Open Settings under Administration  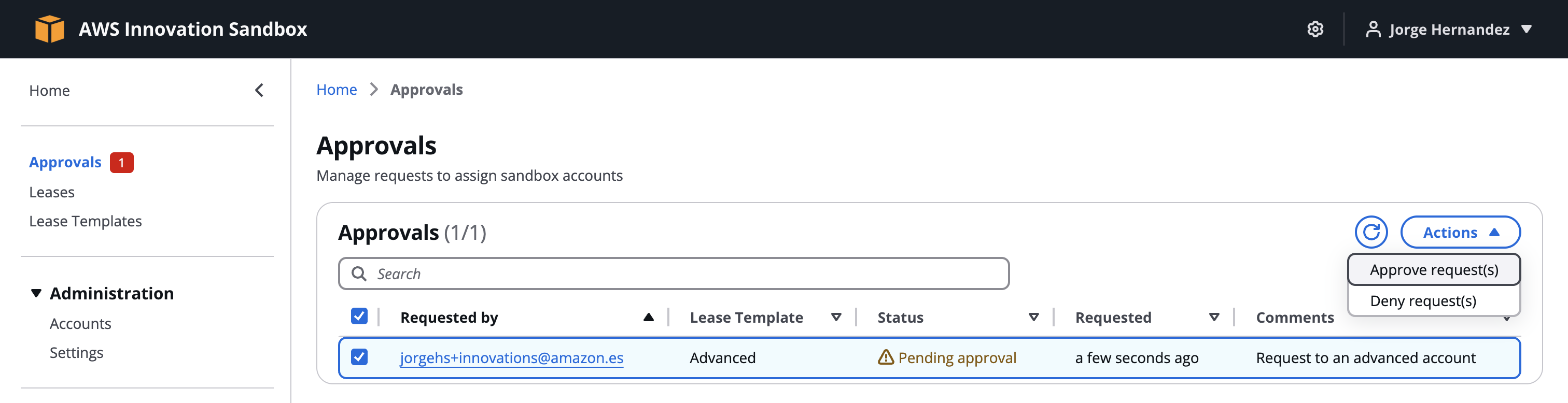[76, 353]
